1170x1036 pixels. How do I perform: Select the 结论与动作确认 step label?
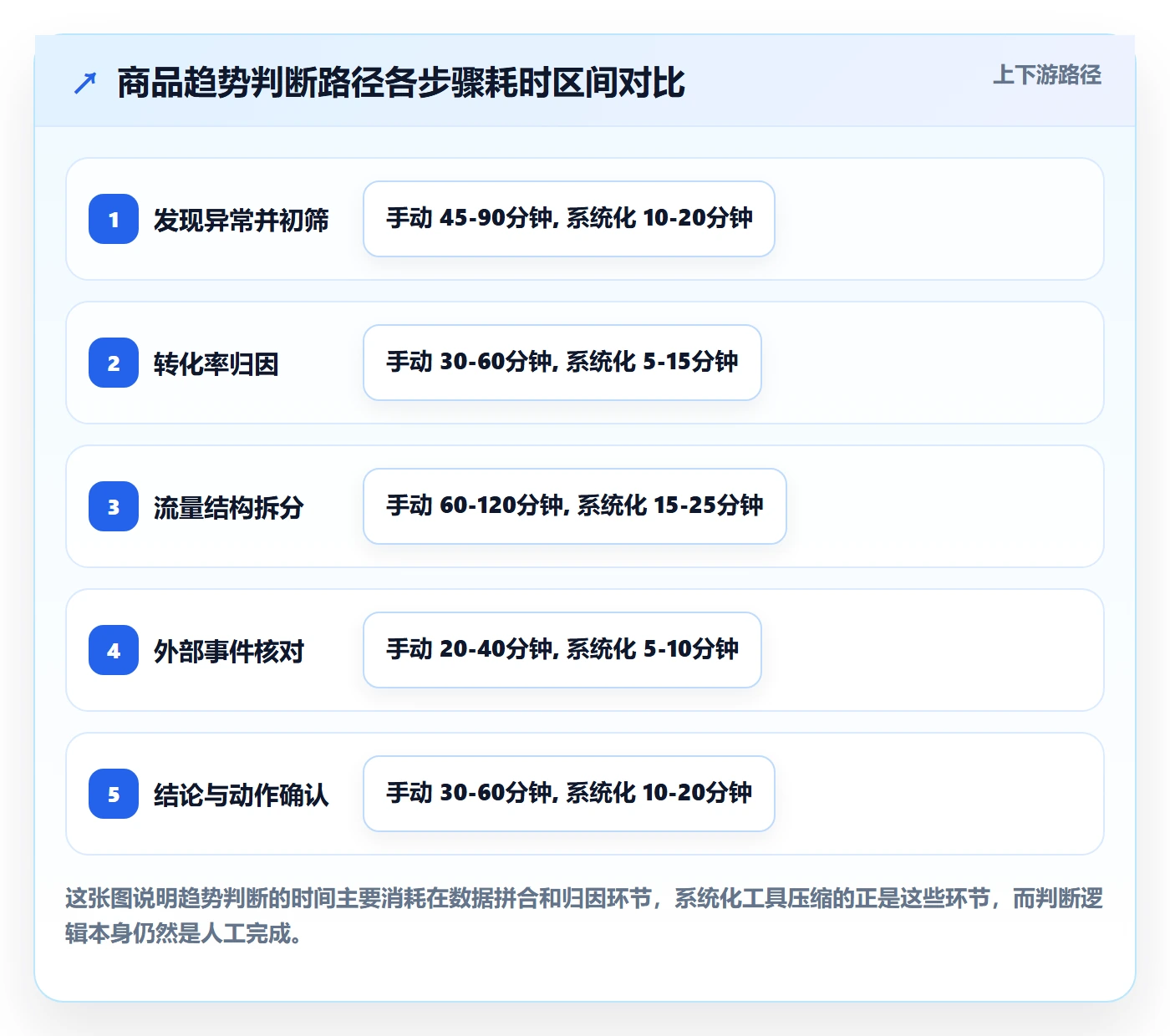pos(242,795)
